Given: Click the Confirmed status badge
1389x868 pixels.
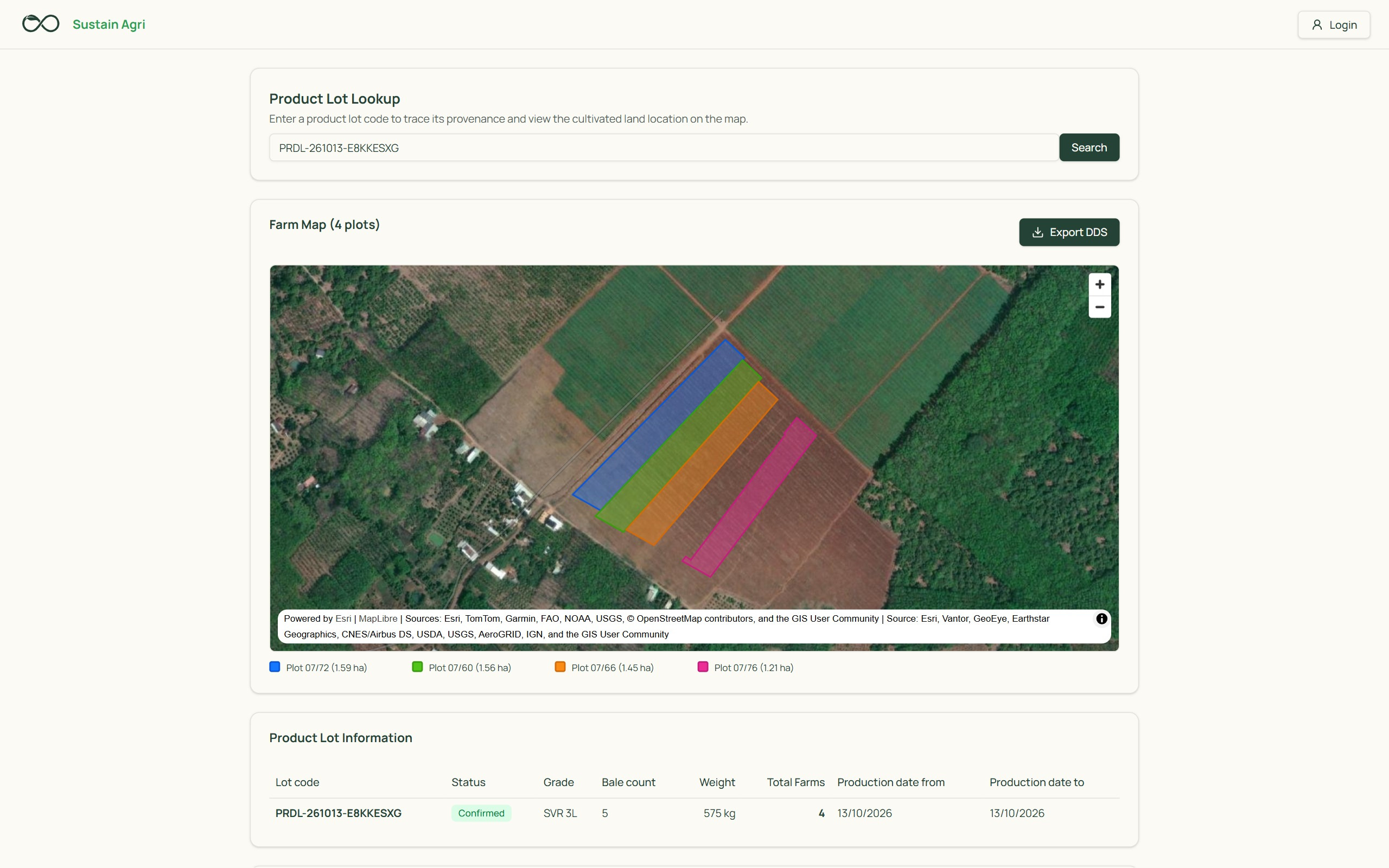Looking at the screenshot, I should [x=481, y=813].
